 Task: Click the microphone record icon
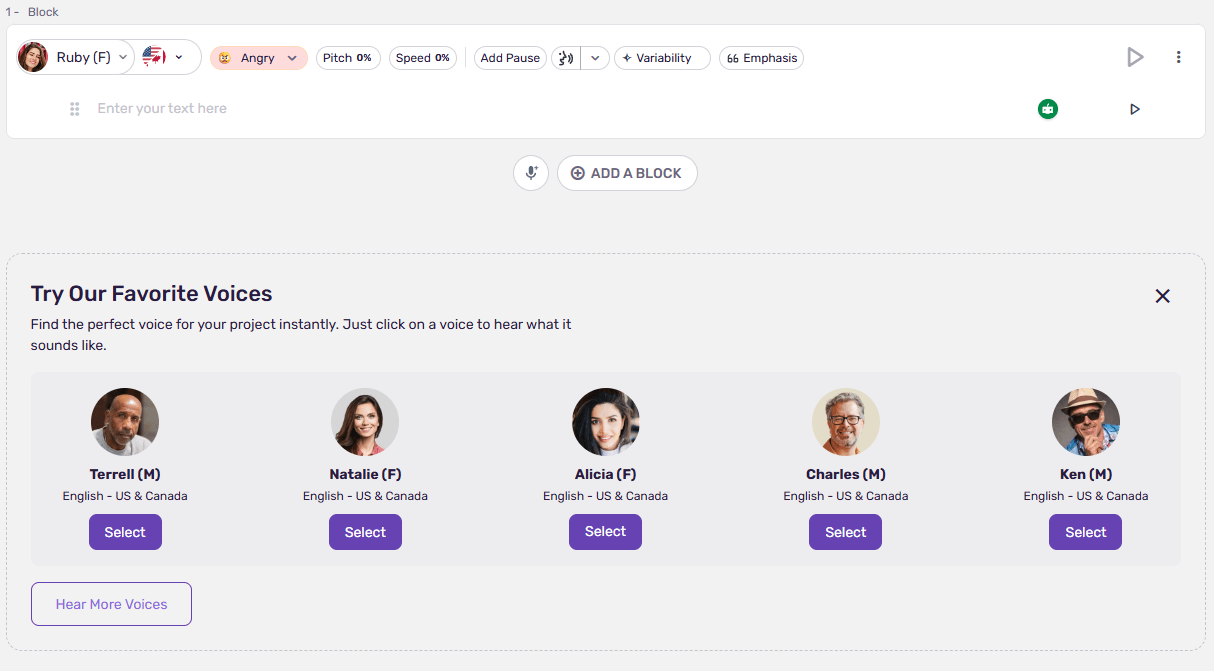[x=531, y=173]
